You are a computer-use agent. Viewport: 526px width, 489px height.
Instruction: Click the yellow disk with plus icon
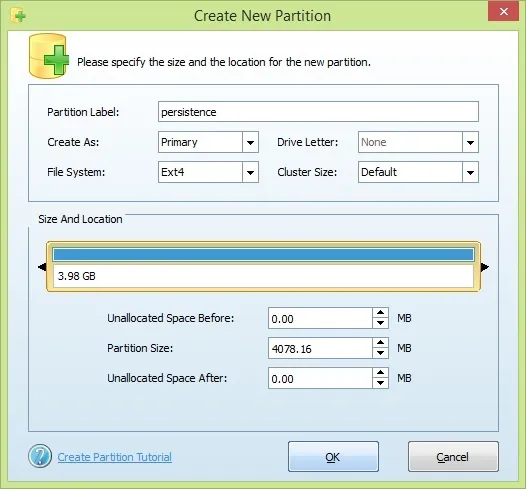(49, 56)
